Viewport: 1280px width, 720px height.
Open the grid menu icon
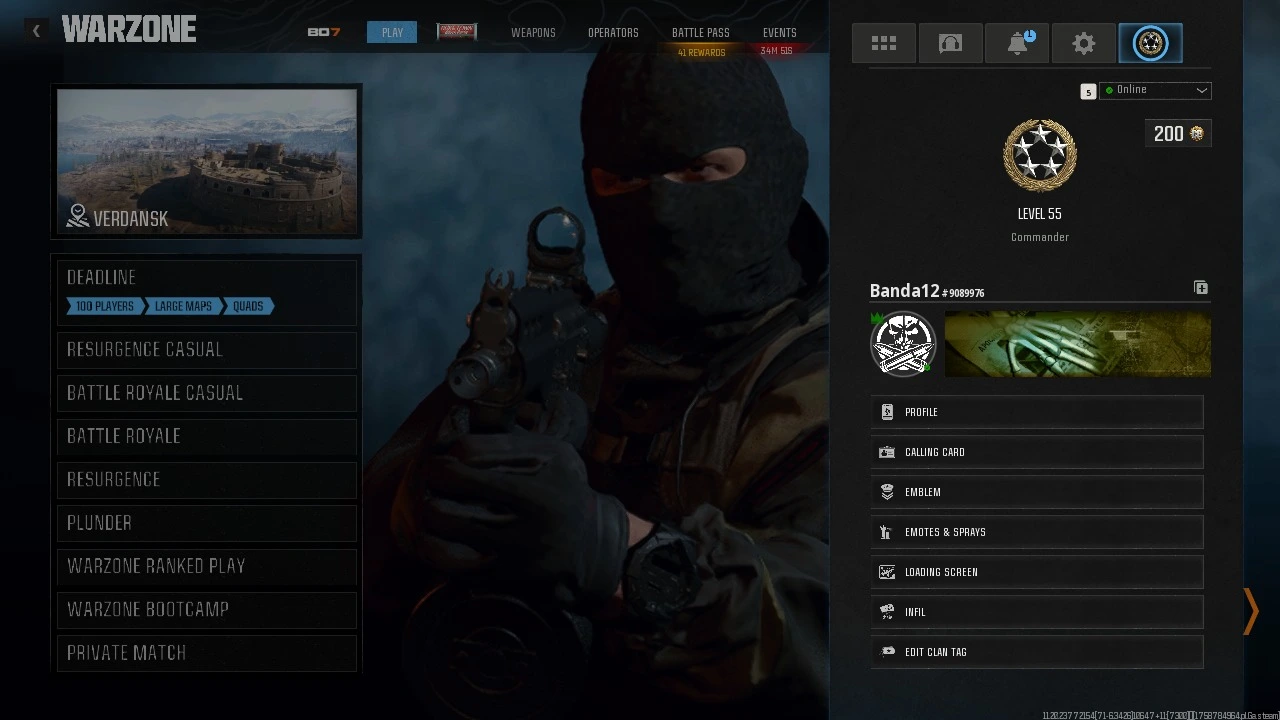coord(884,43)
